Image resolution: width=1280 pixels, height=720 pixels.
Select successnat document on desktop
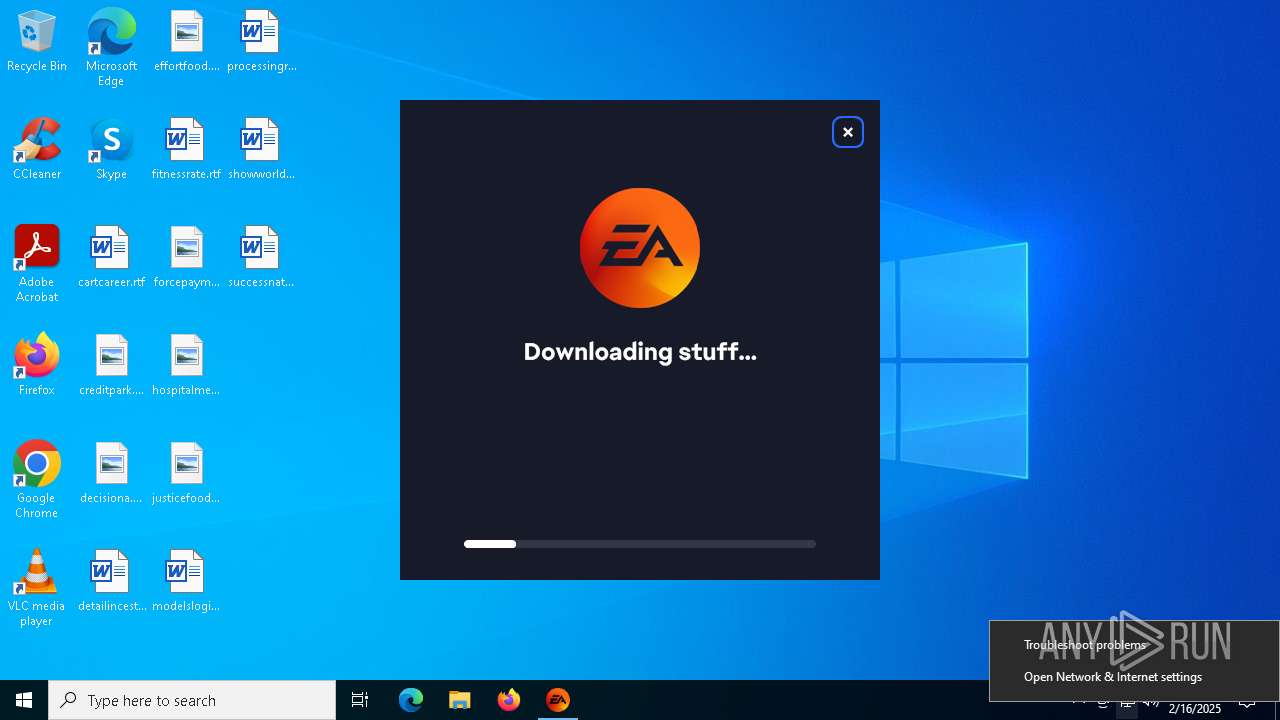click(x=261, y=258)
